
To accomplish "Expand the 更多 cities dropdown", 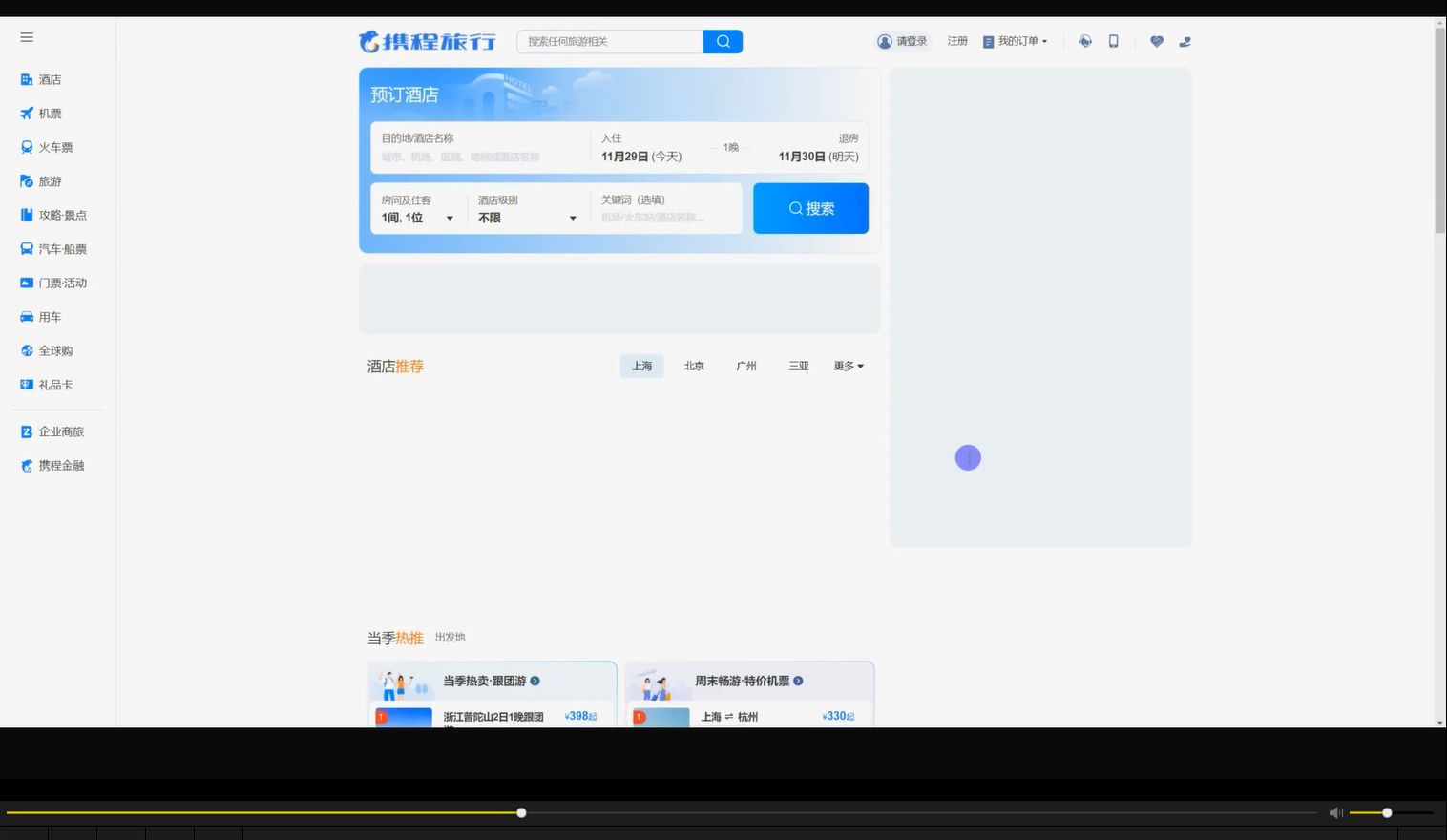I will point(848,366).
